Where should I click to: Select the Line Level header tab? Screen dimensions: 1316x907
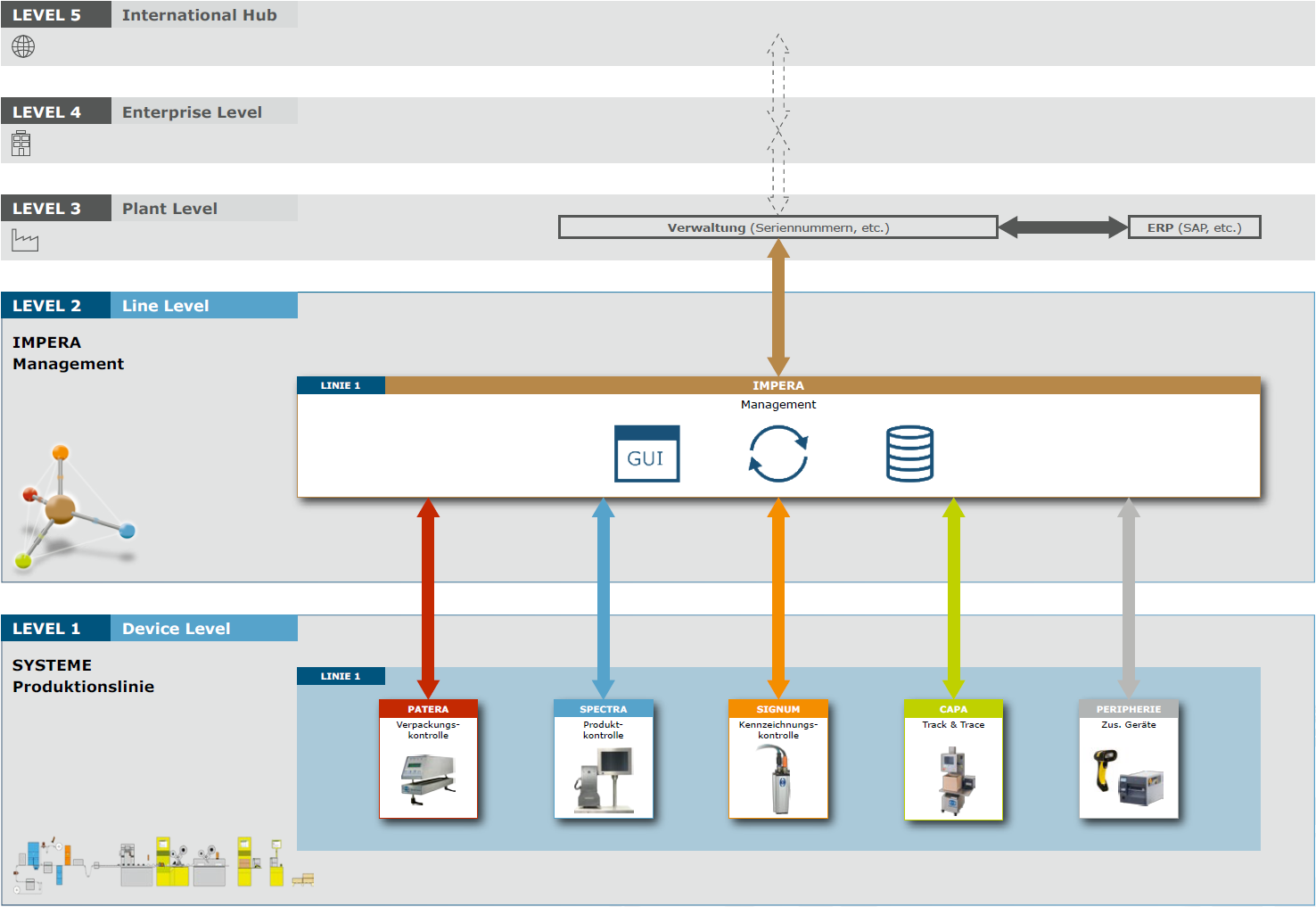tap(203, 306)
